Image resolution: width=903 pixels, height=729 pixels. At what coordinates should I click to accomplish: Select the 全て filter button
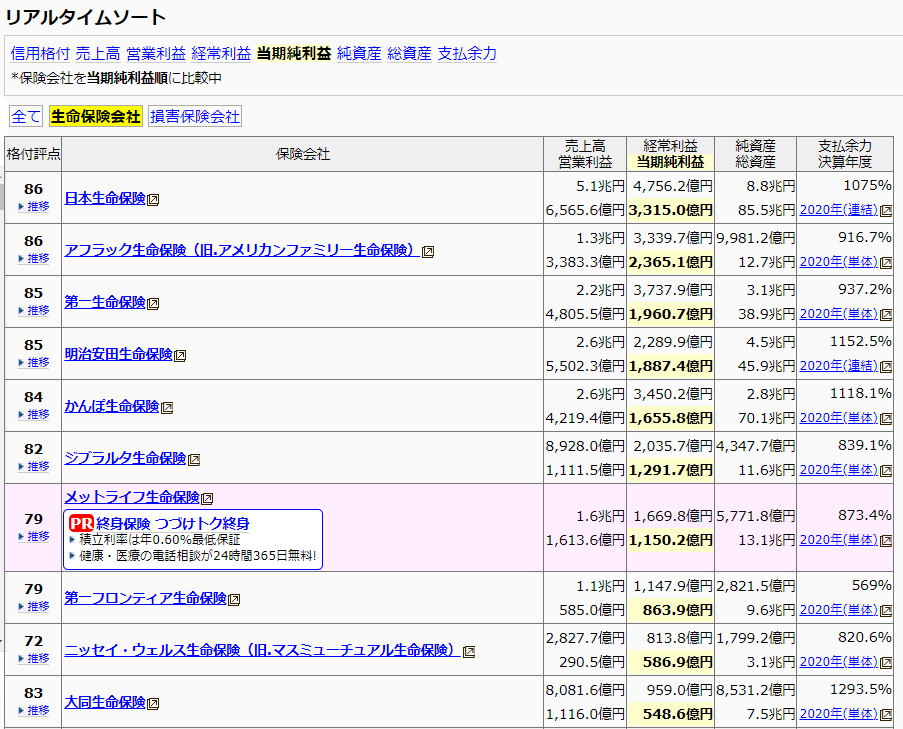click(26, 116)
